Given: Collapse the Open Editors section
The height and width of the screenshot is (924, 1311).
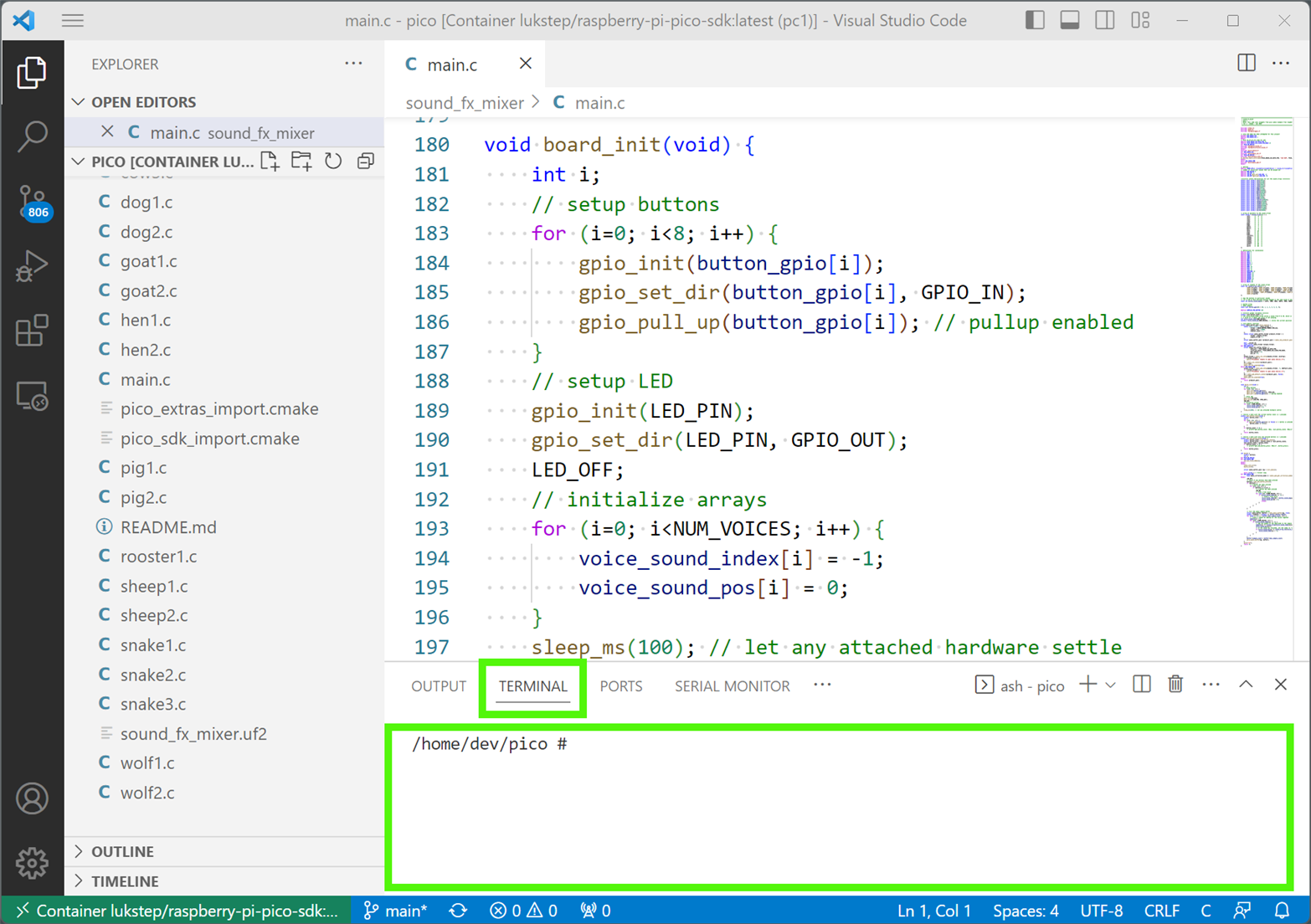Looking at the screenshot, I should pos(224,102).
